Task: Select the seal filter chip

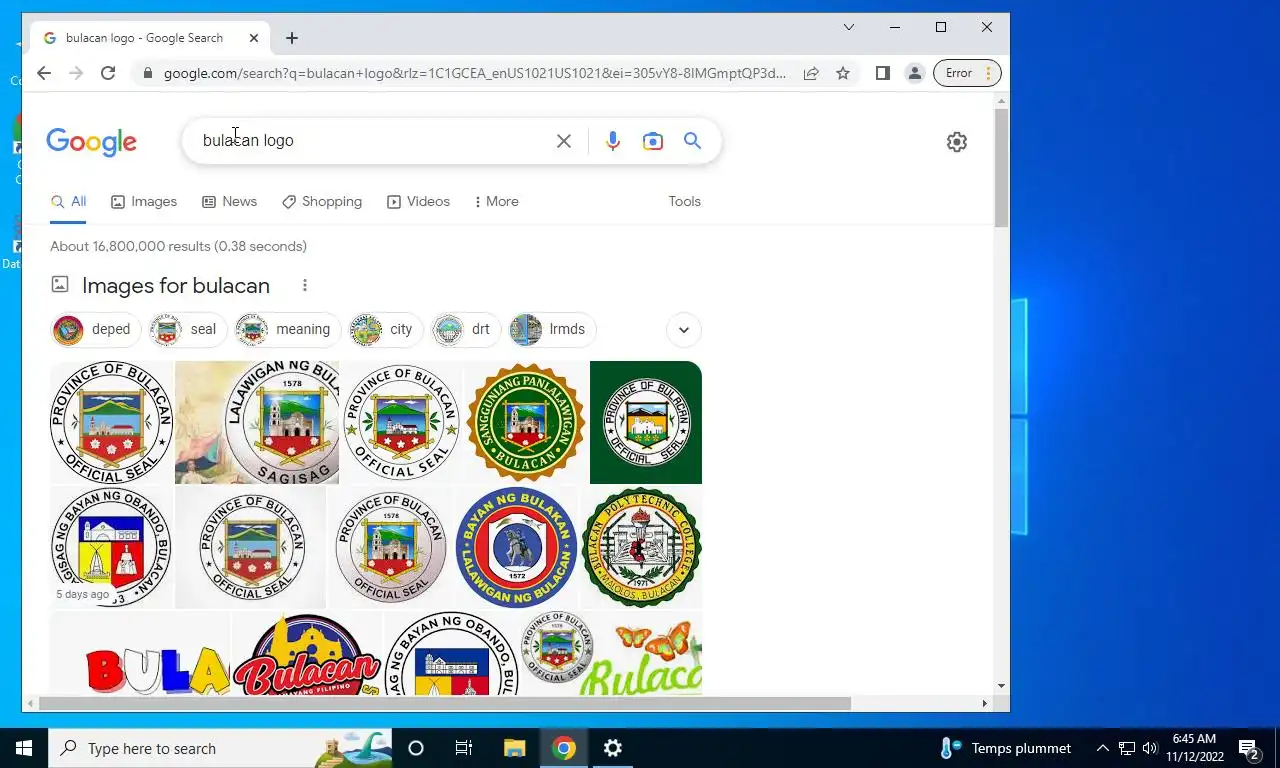Action: (187, 329)
